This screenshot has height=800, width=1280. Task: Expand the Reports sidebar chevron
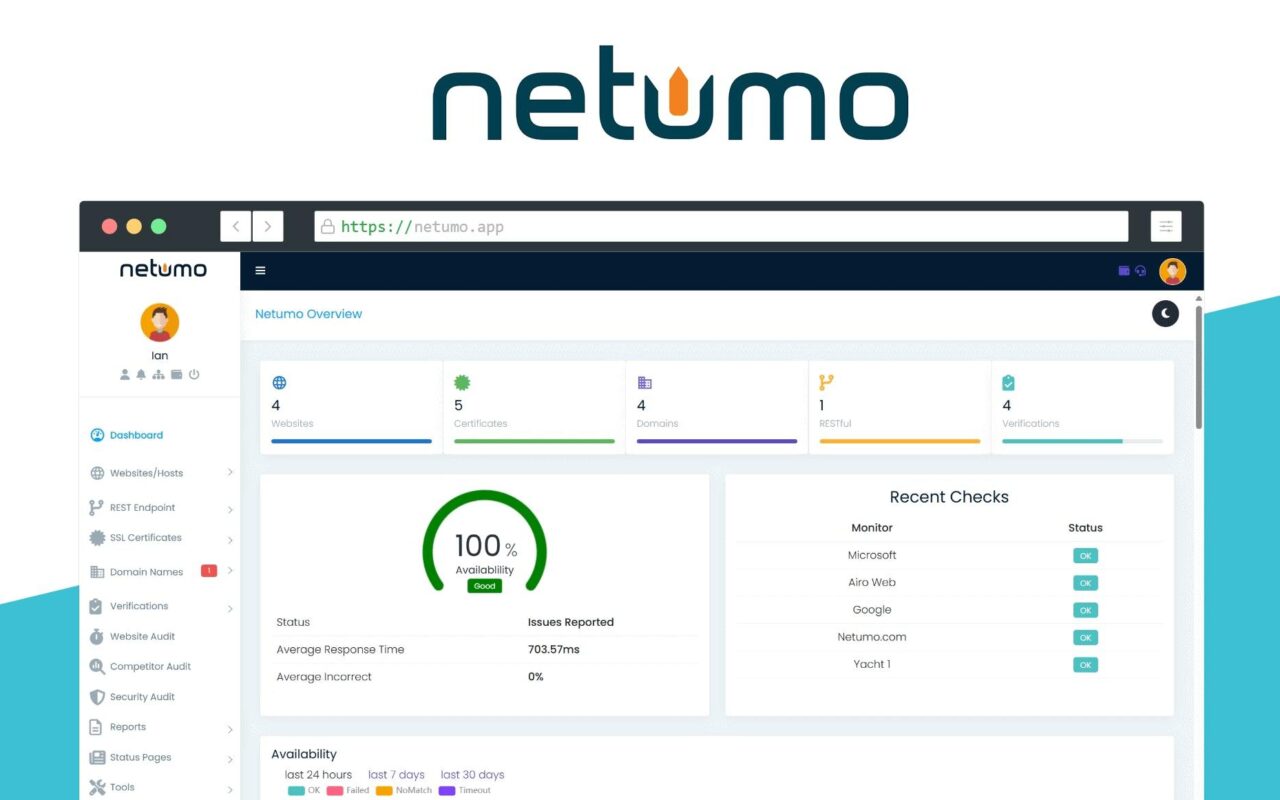pyautogui.click(x=230, y=729)
